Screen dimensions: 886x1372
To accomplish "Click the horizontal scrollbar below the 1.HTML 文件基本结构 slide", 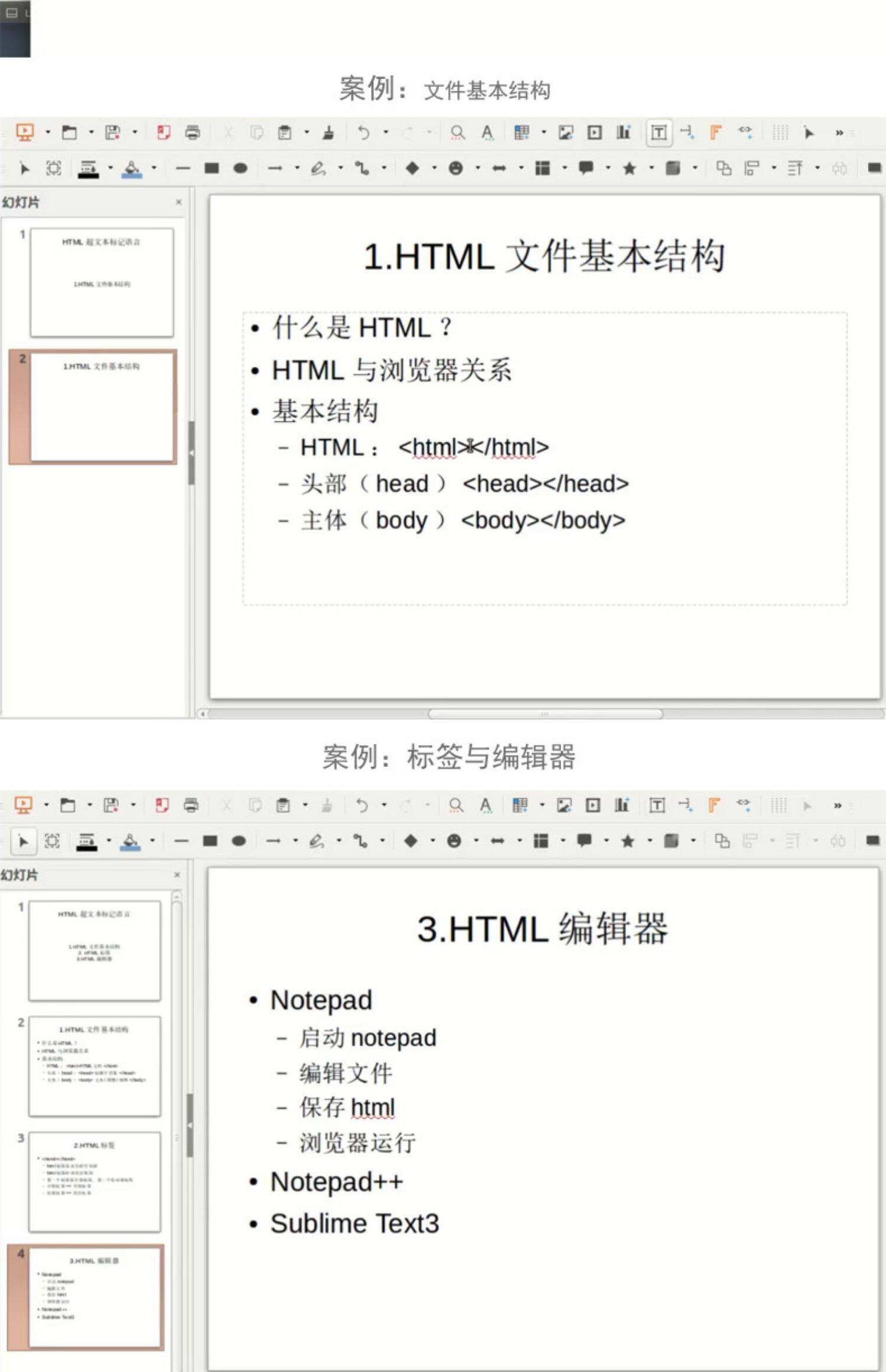I will click(545, 714).
